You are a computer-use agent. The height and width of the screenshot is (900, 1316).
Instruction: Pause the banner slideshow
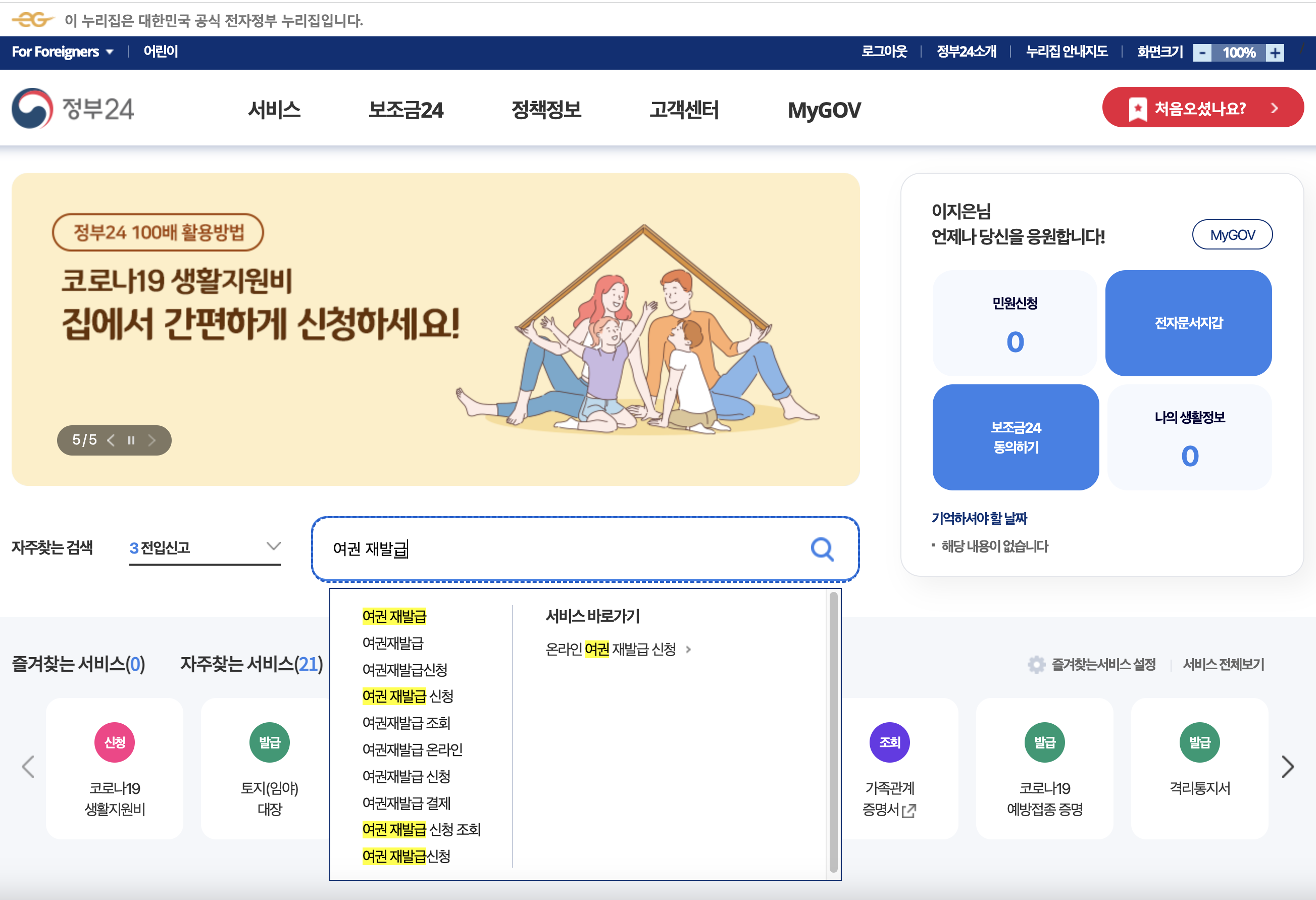pos(131,440)
